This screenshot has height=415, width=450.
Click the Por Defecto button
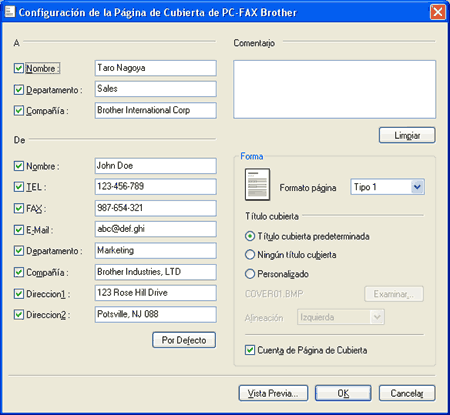point(184,340)
